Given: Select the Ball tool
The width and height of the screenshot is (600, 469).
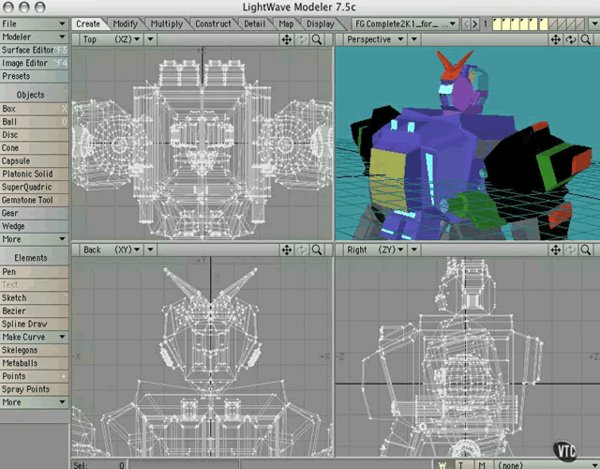Looking at the screenshot, I should (34, 122).
